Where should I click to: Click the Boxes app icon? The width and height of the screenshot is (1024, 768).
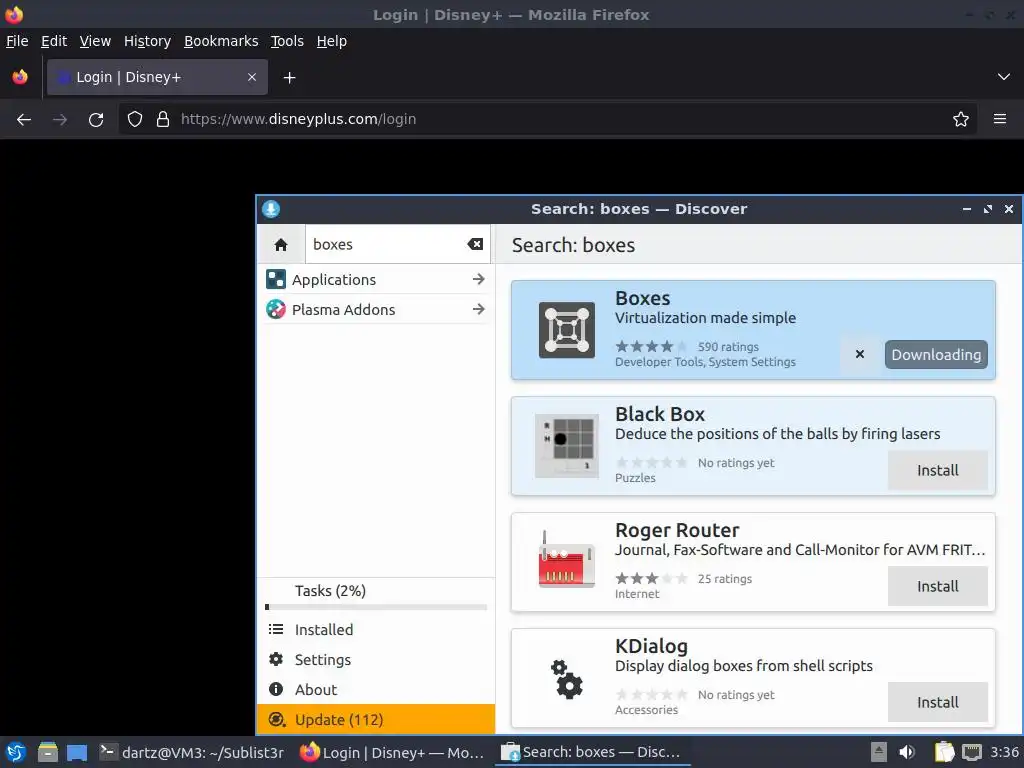tap(566, 330)
